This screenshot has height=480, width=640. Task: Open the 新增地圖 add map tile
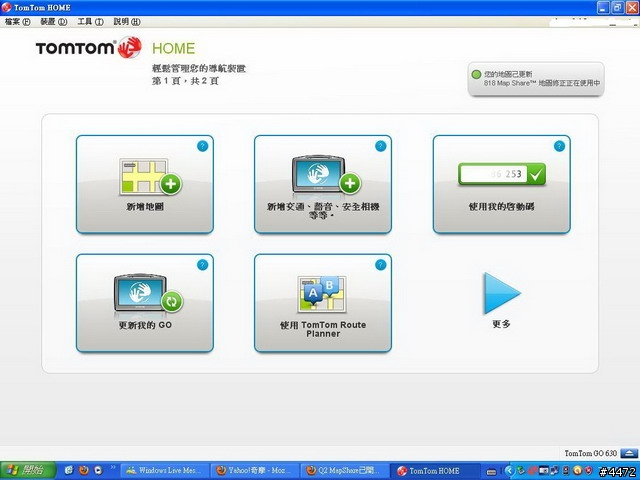(x=144, y=184)
